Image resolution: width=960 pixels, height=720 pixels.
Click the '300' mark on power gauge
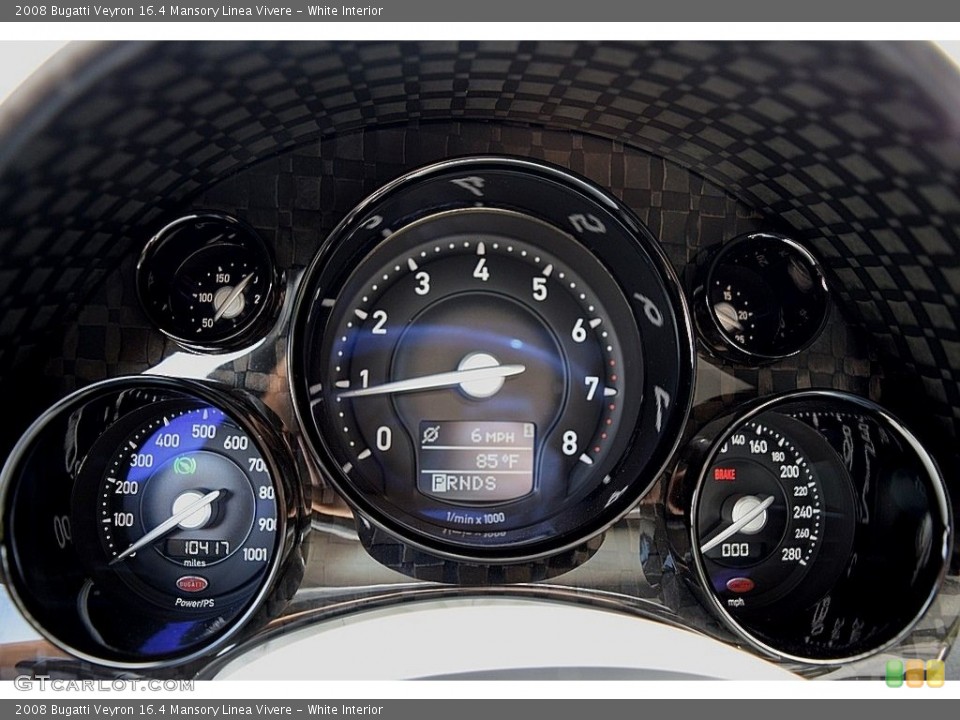coord(141,460)
